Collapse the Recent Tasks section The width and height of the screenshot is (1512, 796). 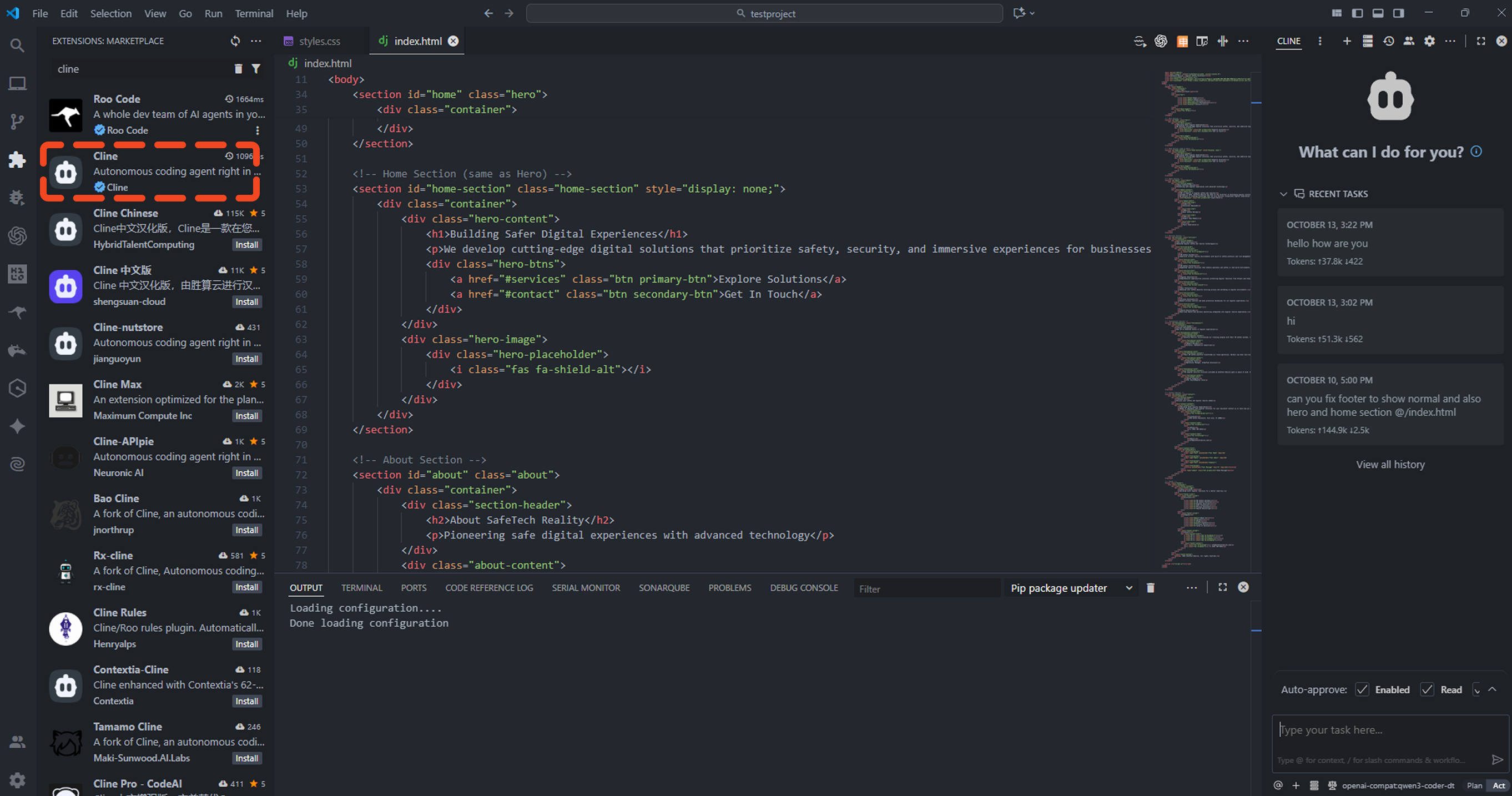pos(1284,194)
